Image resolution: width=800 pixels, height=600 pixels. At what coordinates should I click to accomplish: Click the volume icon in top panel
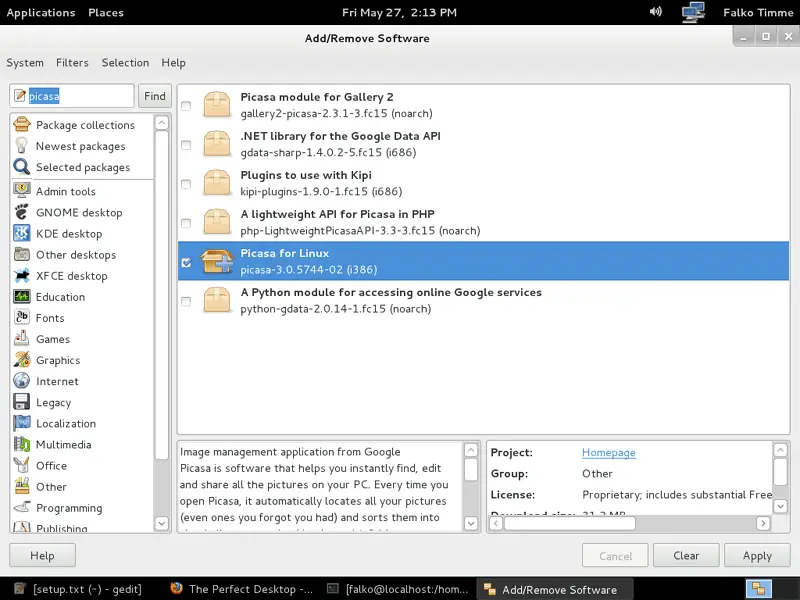[656, 11]
